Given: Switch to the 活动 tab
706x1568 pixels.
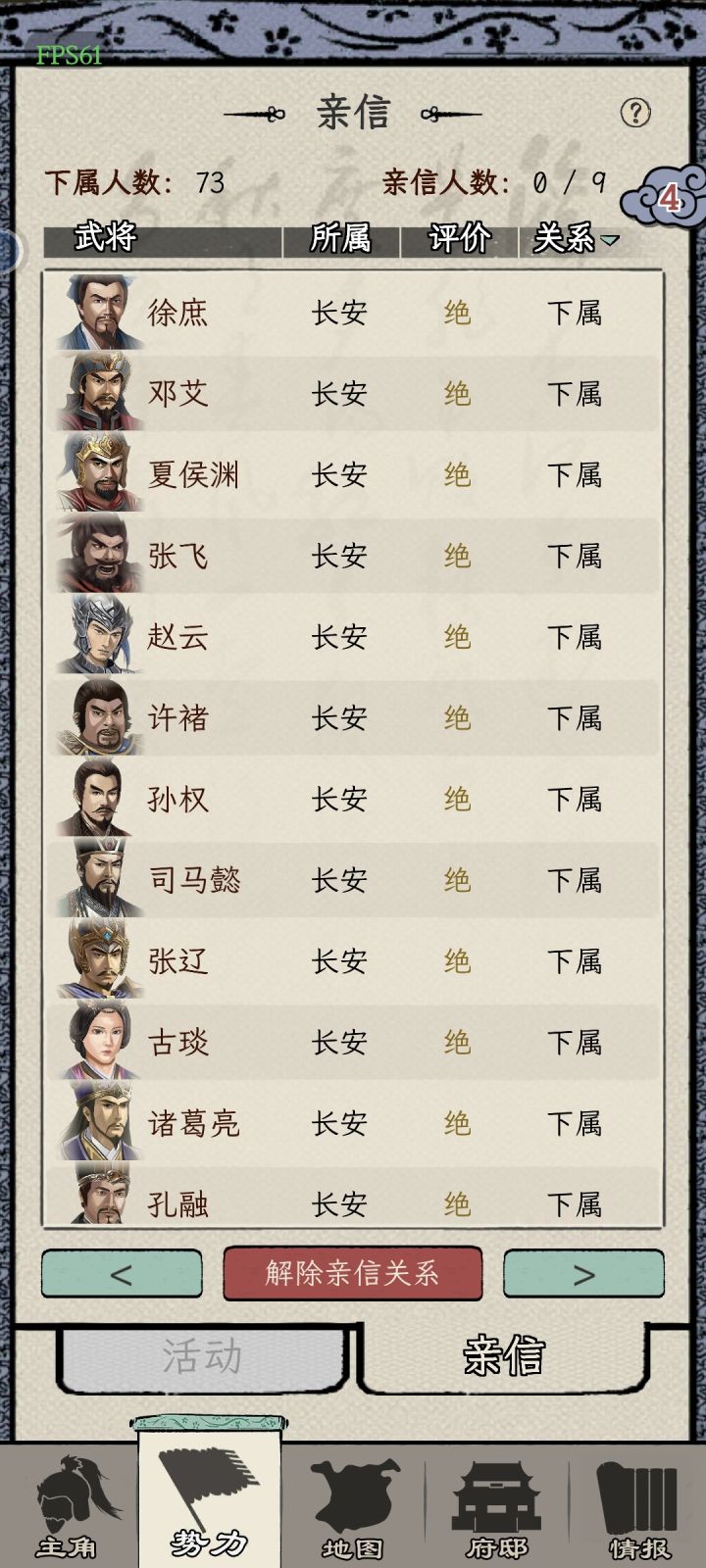Looking at the screenshot, I should pyautogui.click(x=202, y=1357).
